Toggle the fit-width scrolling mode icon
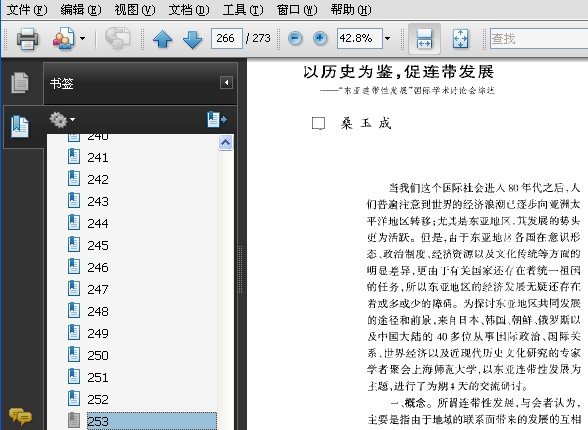588x430 pixels. [x=424, y=39]
